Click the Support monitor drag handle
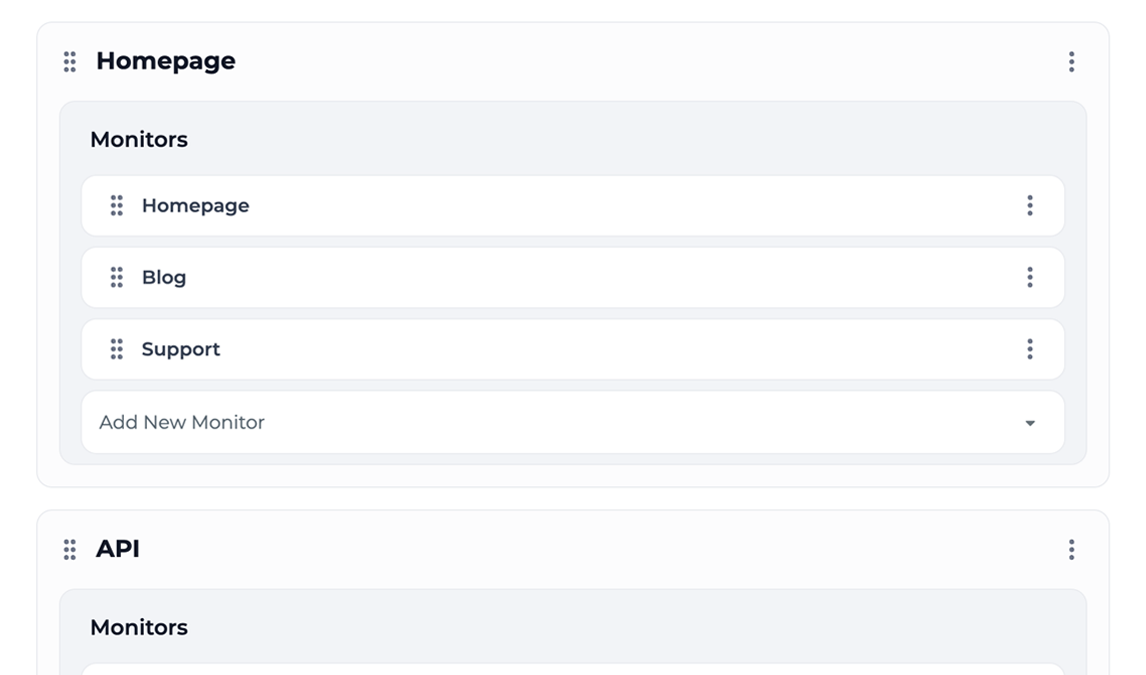 pyautogui.click(x=117, y=350)
